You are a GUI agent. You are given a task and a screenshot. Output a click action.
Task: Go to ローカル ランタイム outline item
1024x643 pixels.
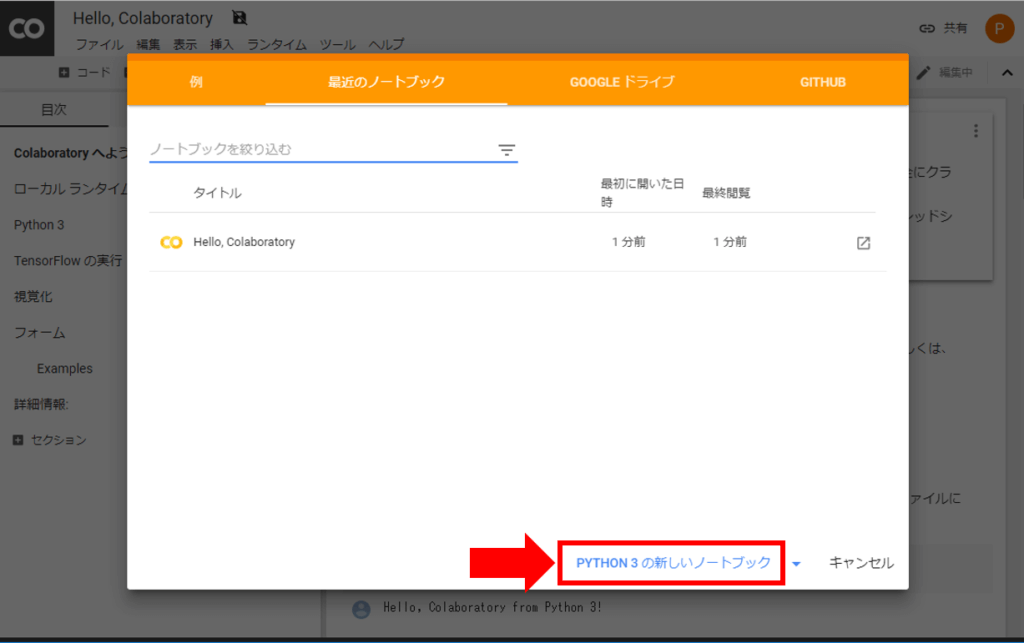(71, 189)
